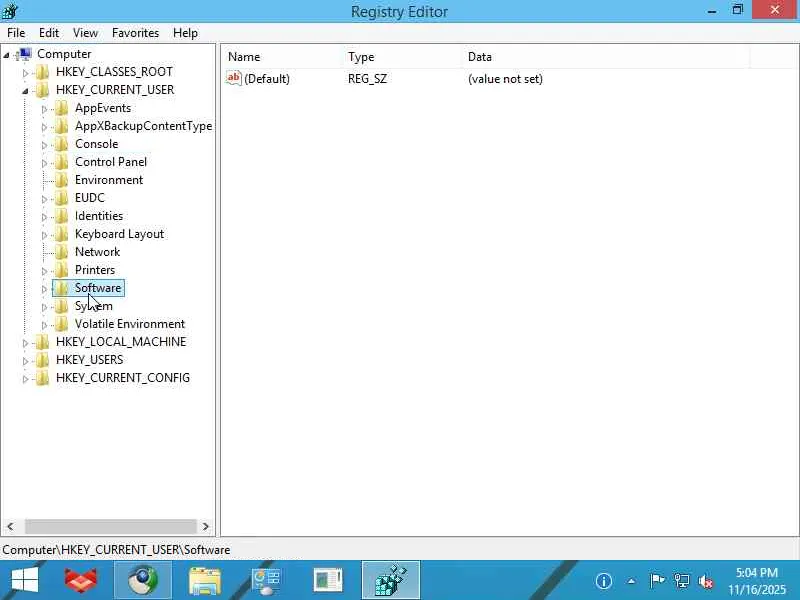Expand HKEY_LOCAL_MACHINE arrow

pyautogui.click(x=25, y=343)
